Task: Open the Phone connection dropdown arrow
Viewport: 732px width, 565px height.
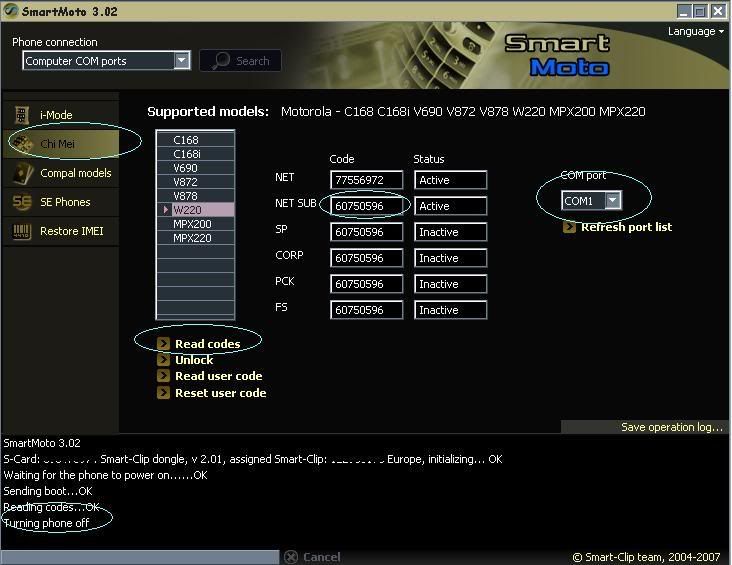Action: (x=182, y=60)
